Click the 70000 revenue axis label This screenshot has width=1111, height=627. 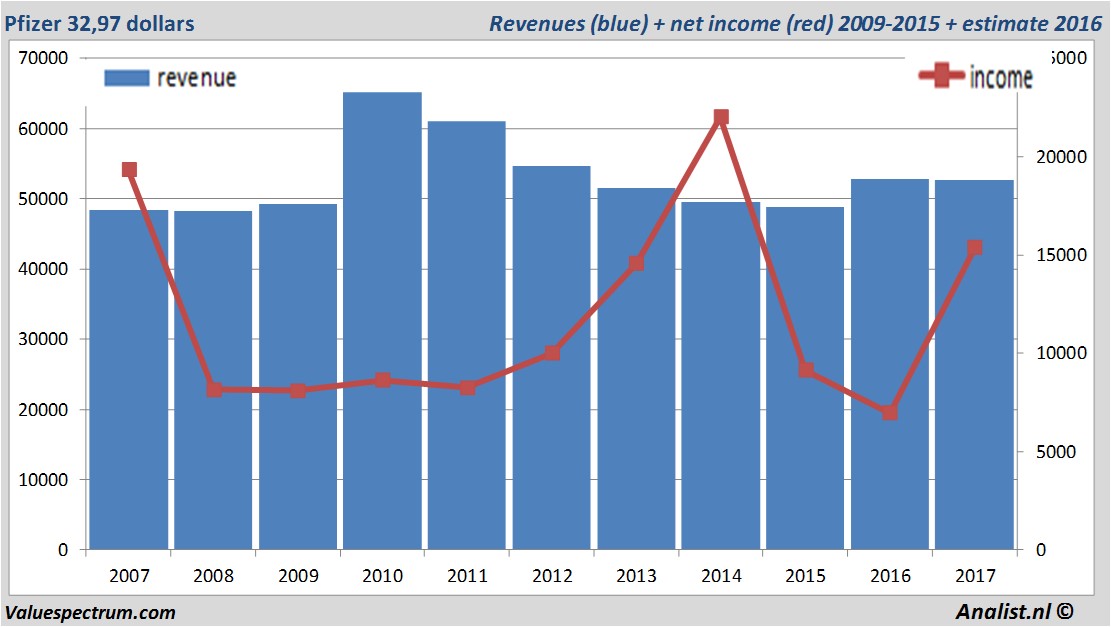click(43, 58)
